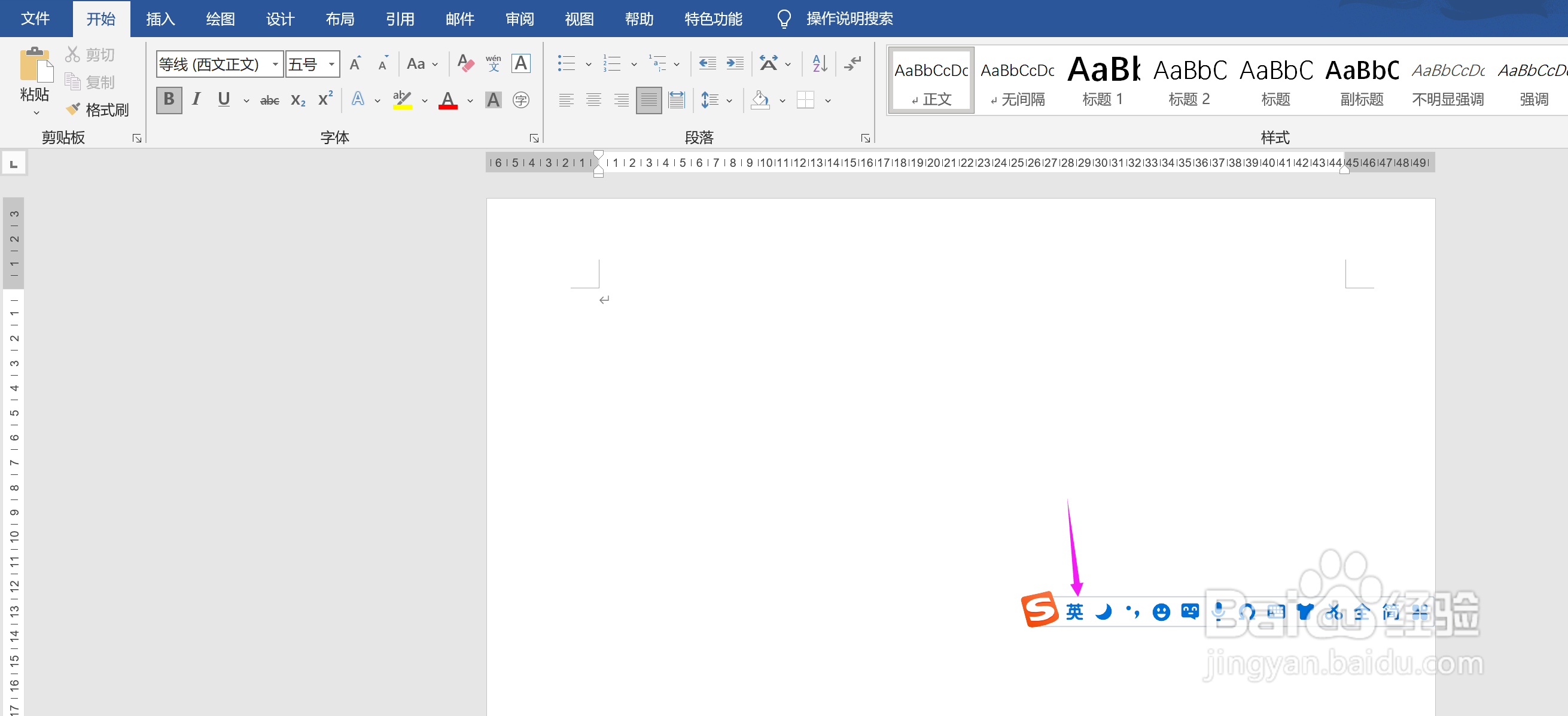Click the sort A-Z icon

tap(820, 63)
